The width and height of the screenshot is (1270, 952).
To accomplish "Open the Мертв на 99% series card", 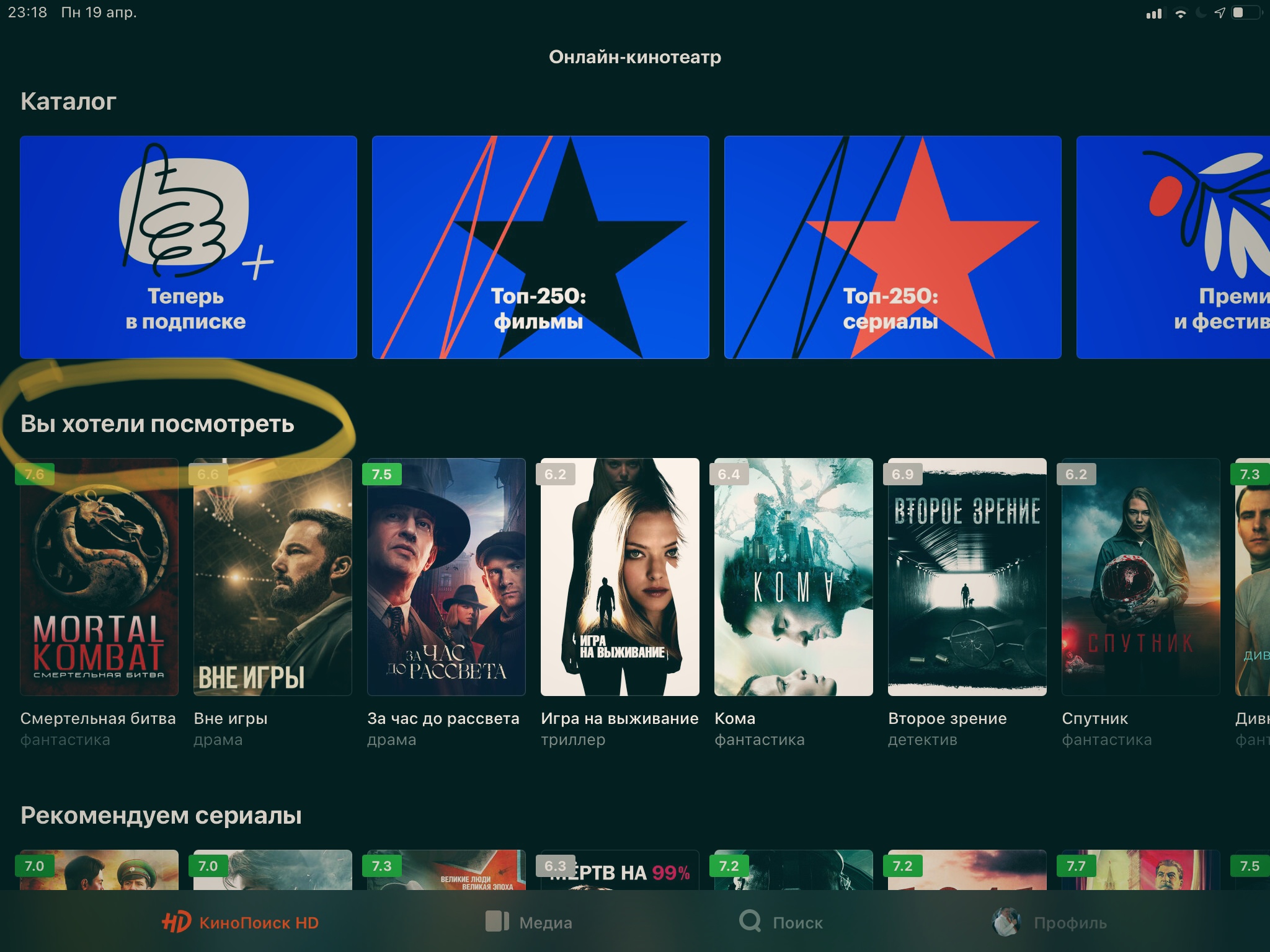I will 620,870.
